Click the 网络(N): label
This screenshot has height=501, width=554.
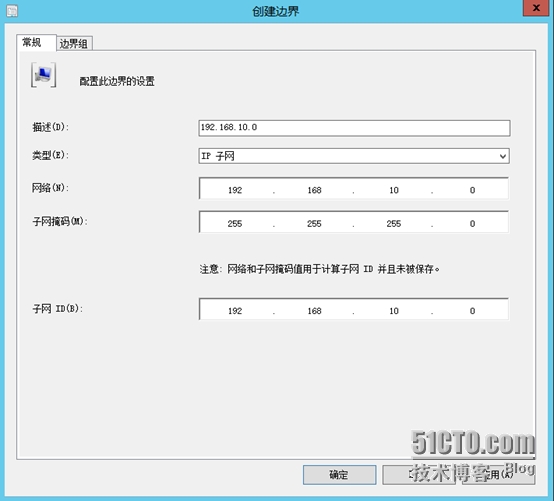click(x=51, y=188)
